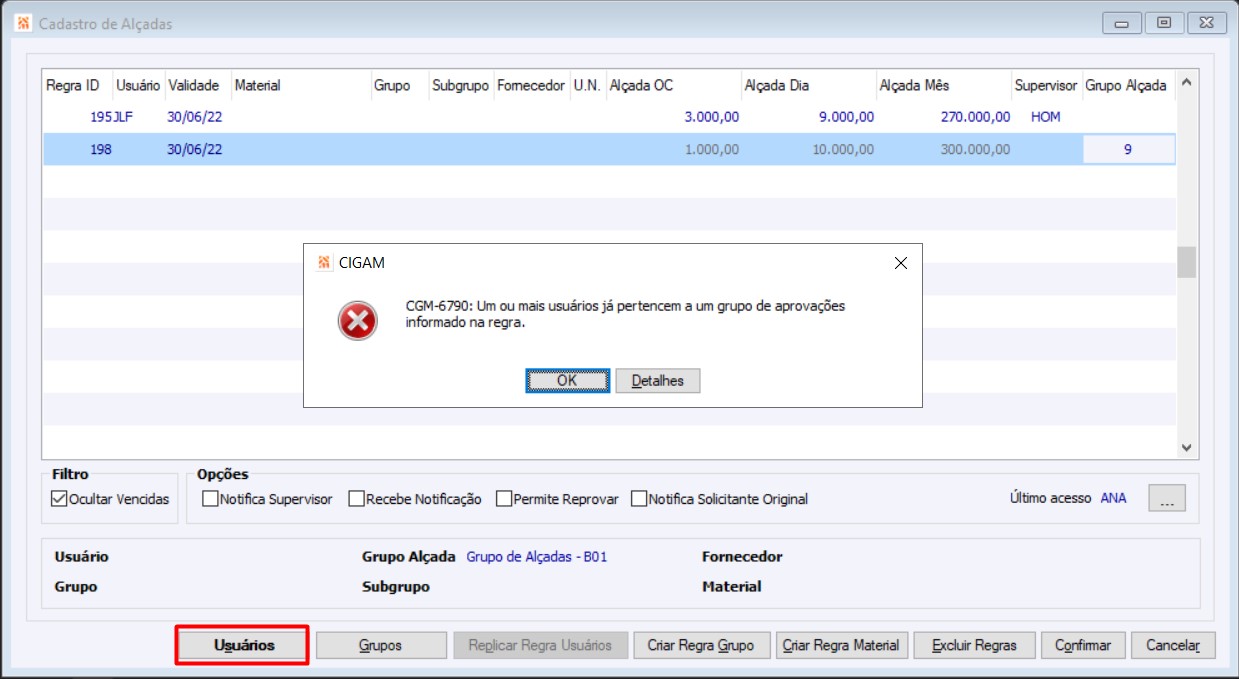This screenshot has height=679, width=1239.
Task: Click the ANA last access value
Action: coord(1113,498)
